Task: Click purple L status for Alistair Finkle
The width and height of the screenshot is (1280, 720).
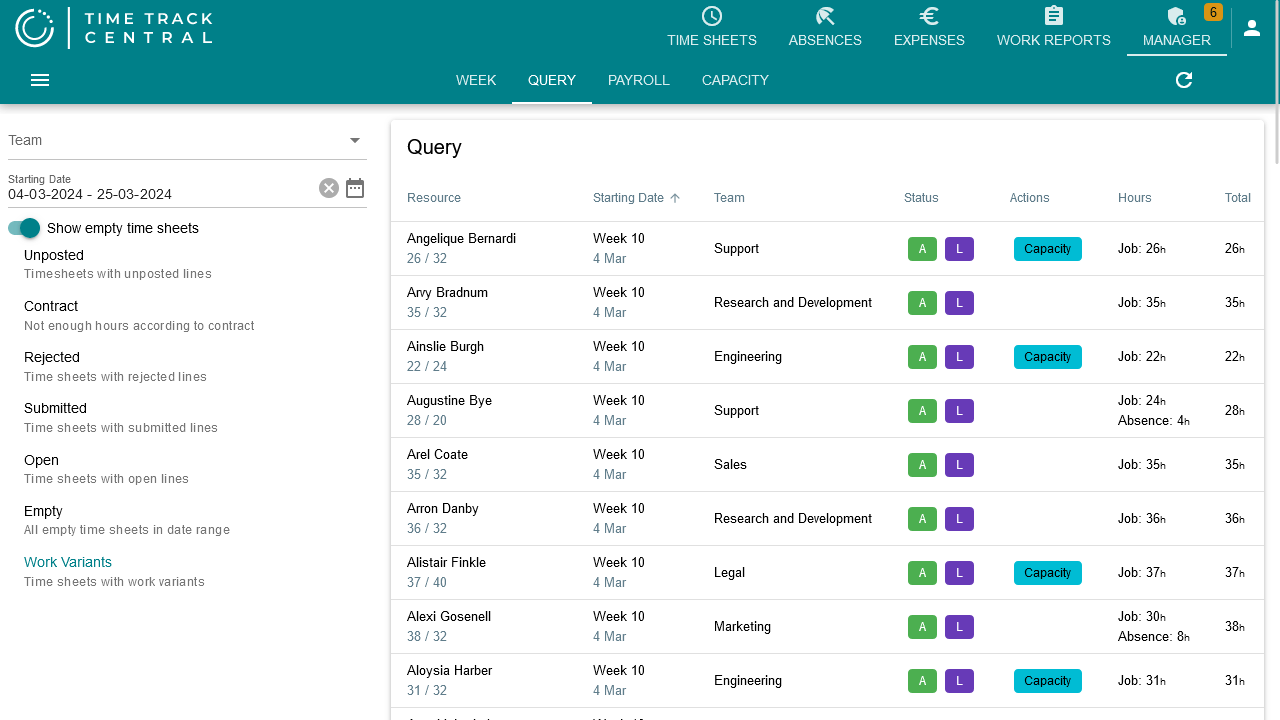Action: [959, 573]
